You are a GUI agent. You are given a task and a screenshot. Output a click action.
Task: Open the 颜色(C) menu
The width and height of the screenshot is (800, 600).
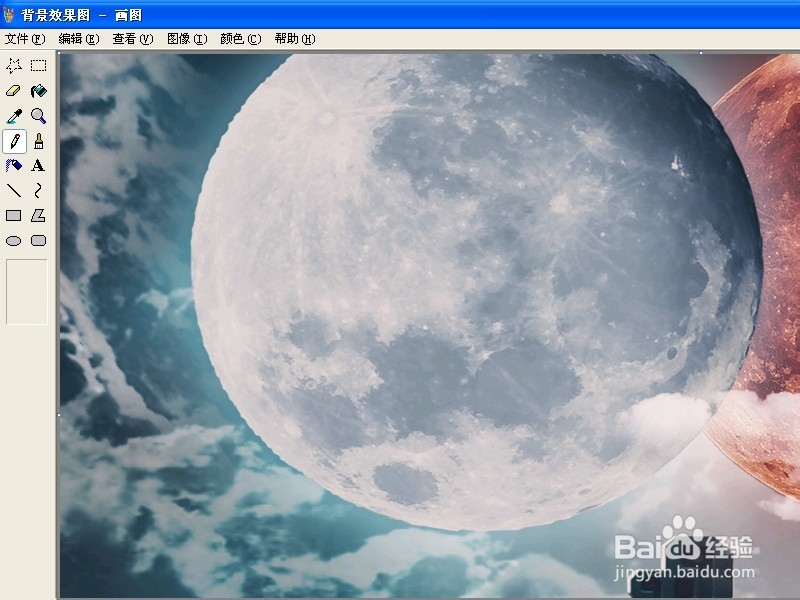[241, 39]
